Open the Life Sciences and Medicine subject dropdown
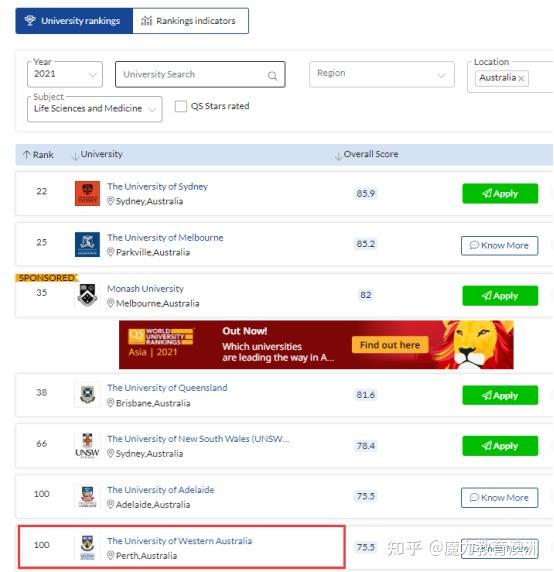Screen dimensions: 554x572 (x=94, y=109)
